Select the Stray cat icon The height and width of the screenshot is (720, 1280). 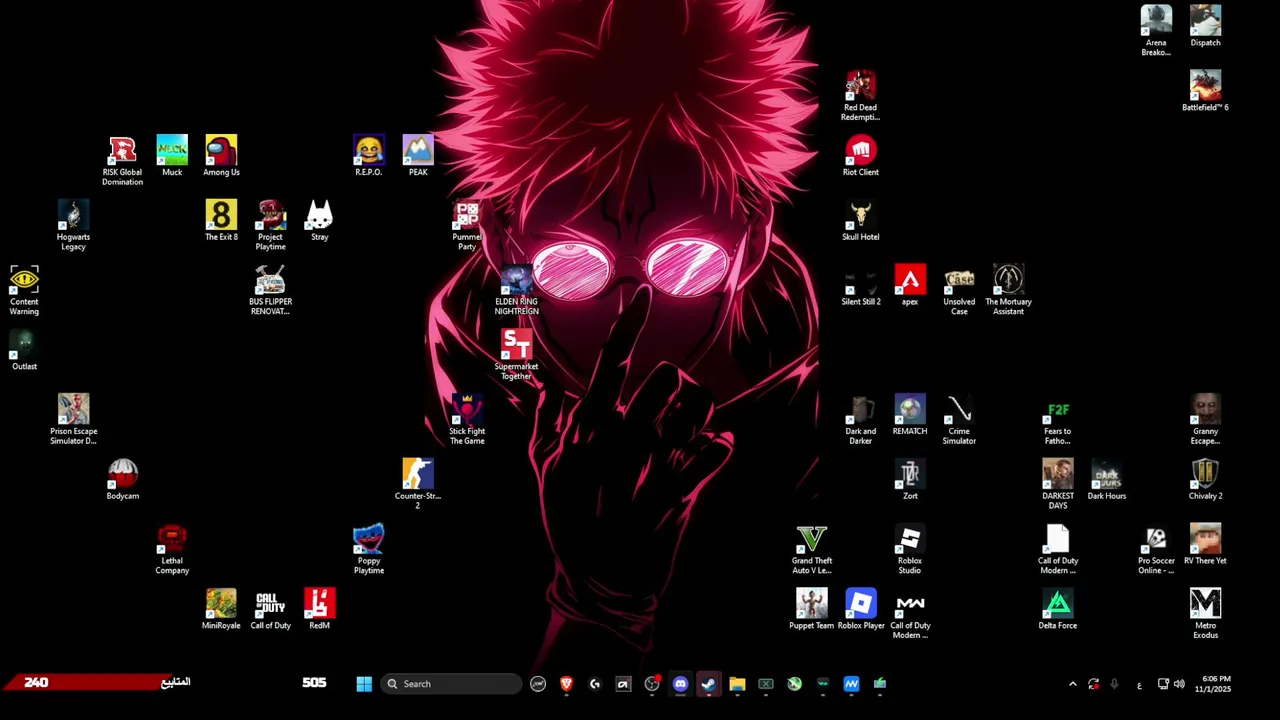(x=319, y=221)
